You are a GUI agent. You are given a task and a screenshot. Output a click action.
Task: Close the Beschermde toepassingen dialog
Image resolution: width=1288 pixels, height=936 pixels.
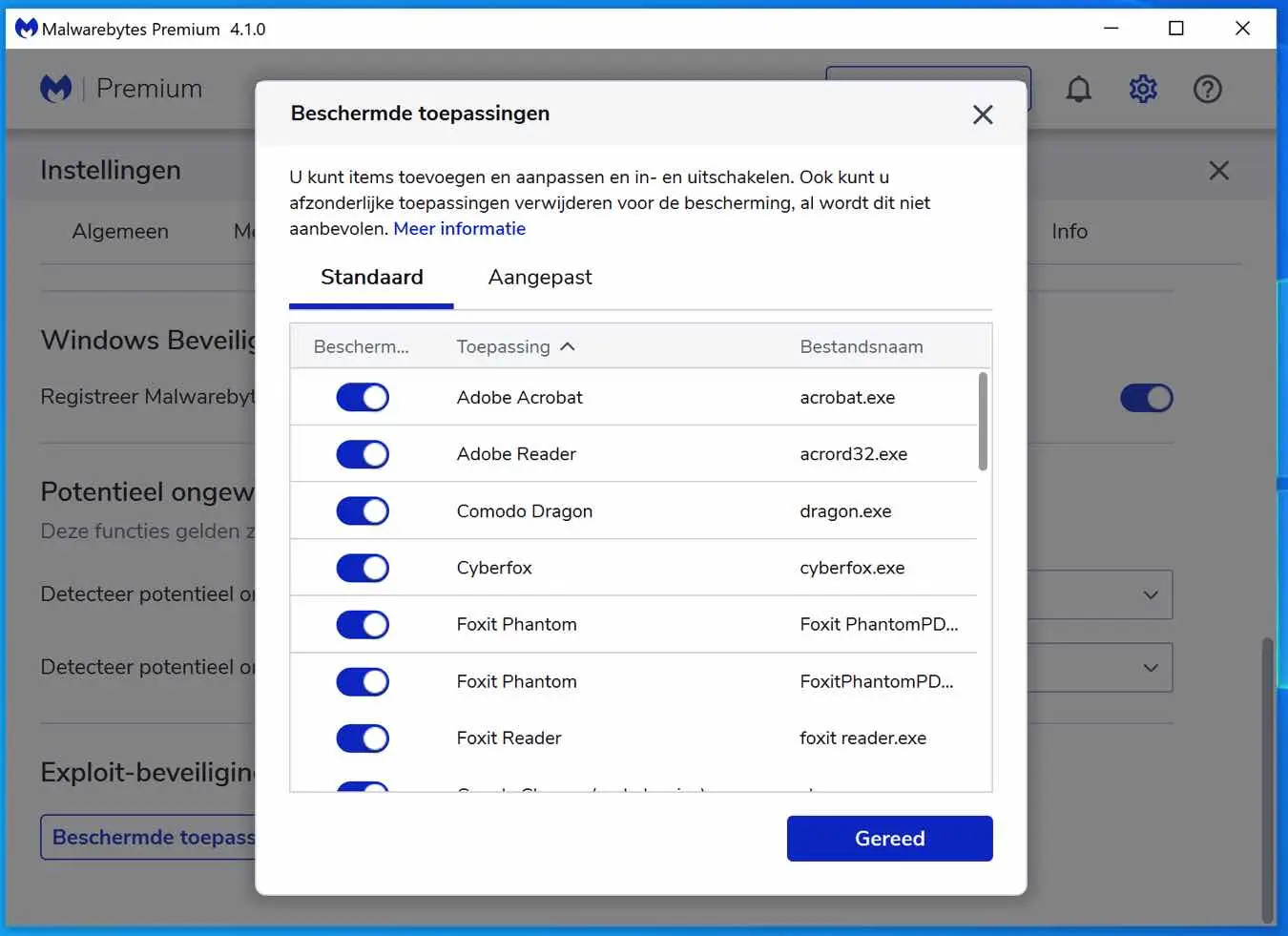coord(983,114)
